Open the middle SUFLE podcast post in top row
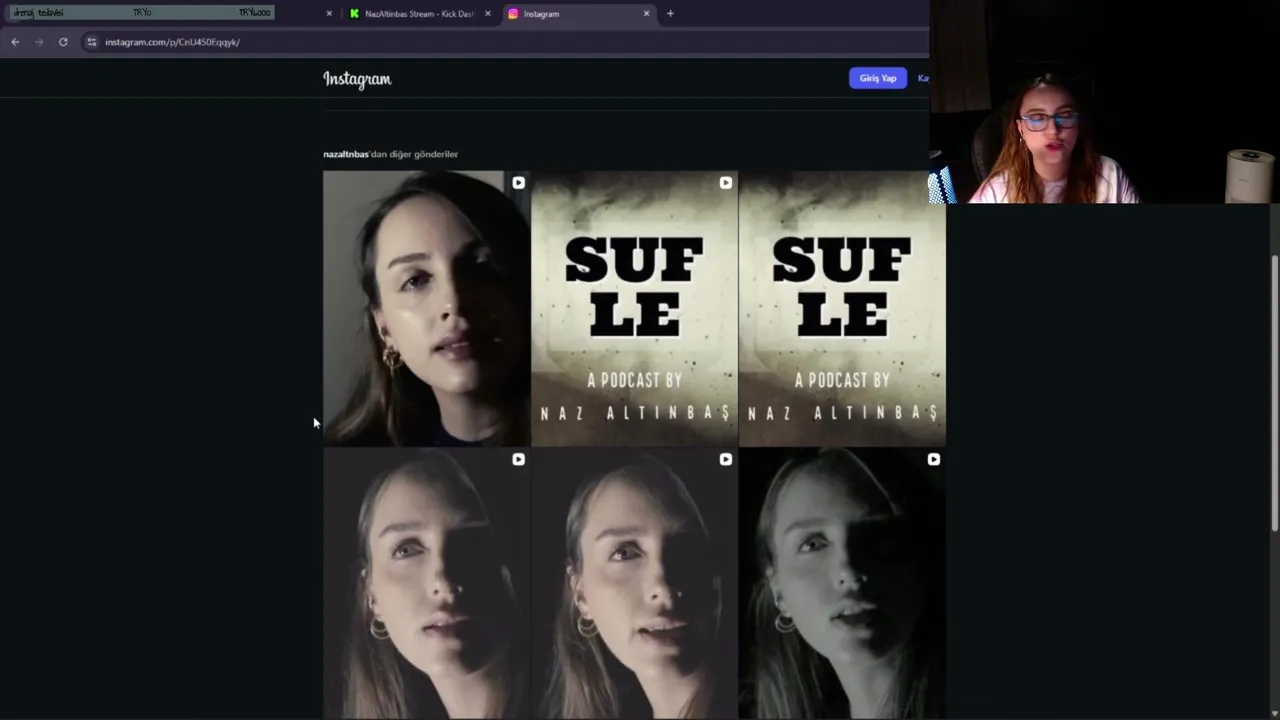Screen dimensions: 1280x720 click(635, 308)
